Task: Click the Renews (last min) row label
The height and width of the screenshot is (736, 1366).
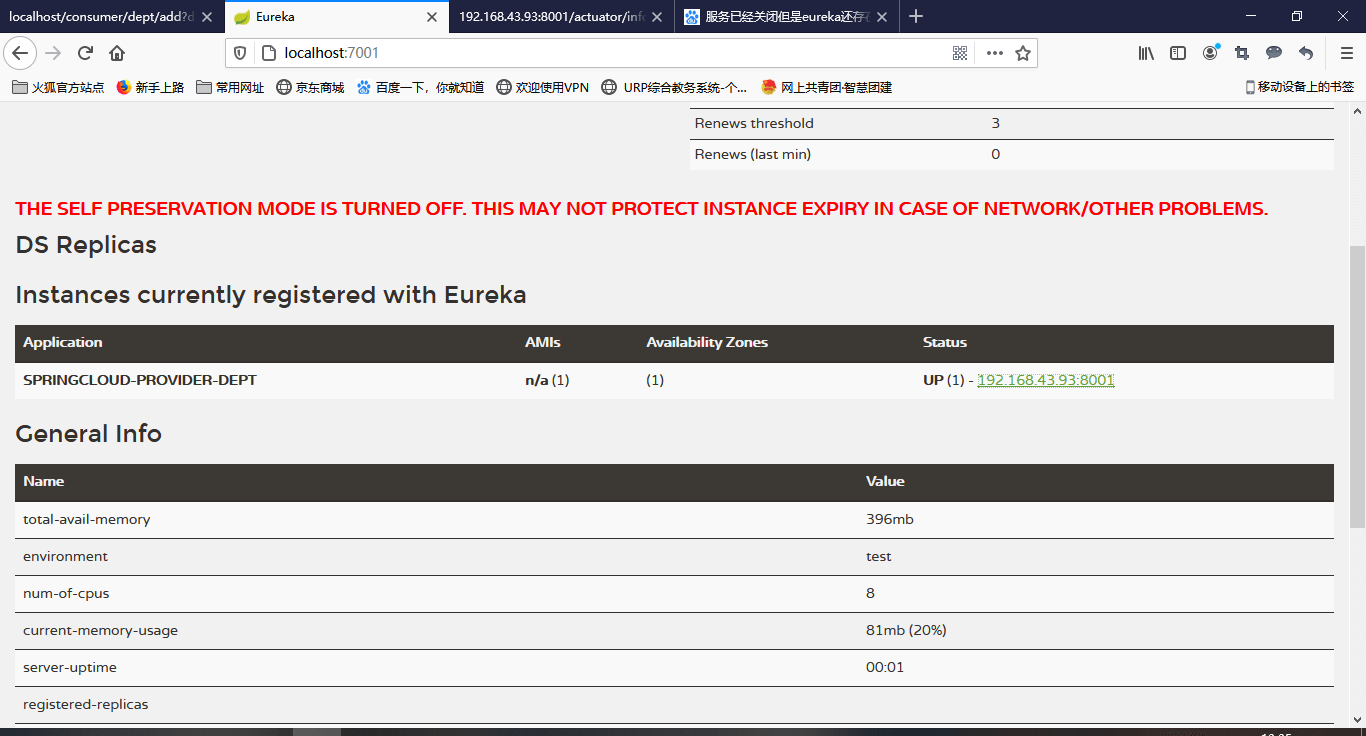Action: point(753,154)
